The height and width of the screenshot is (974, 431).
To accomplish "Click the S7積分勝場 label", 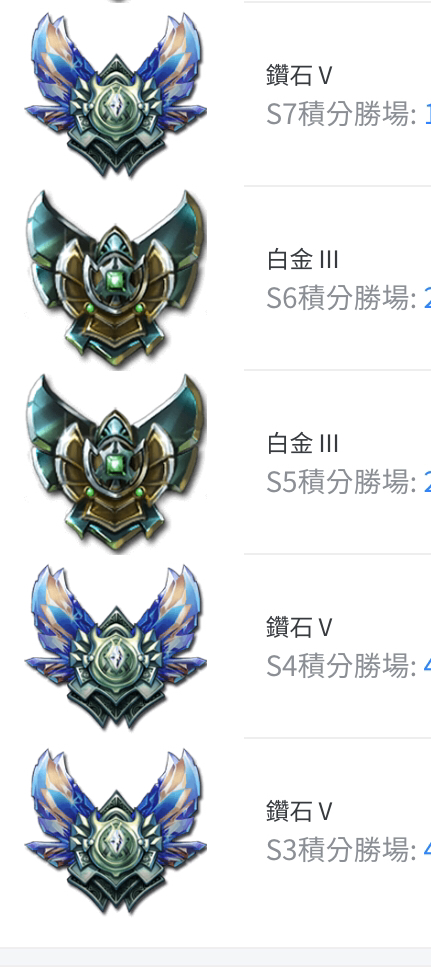I will tap(341, 114).
